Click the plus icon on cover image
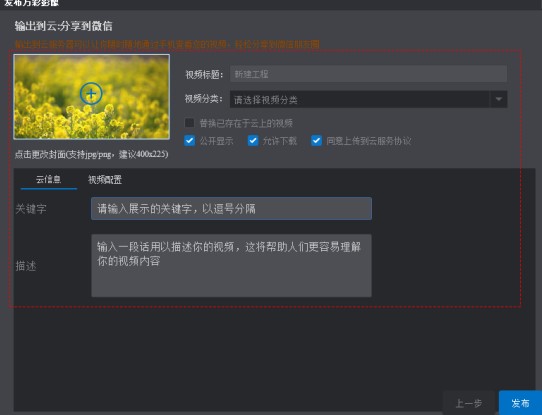This screenshot has height=415, width=542. click(91, 94)
